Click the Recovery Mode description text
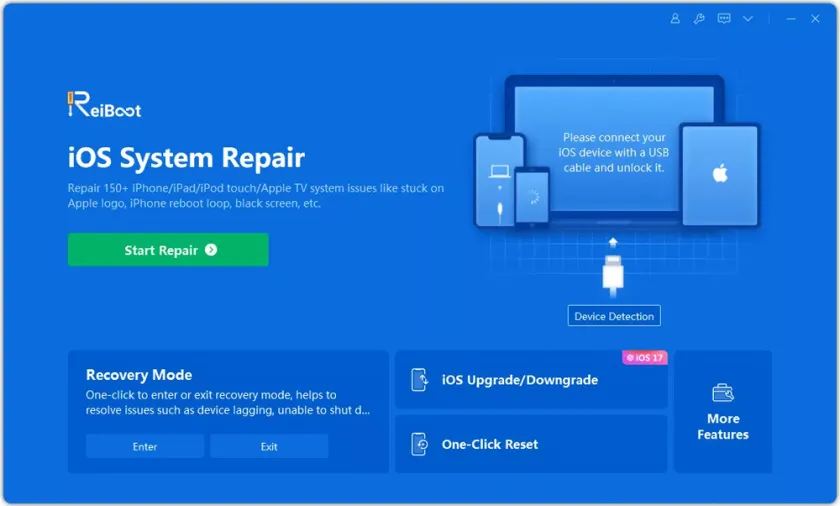 point(228,403)
